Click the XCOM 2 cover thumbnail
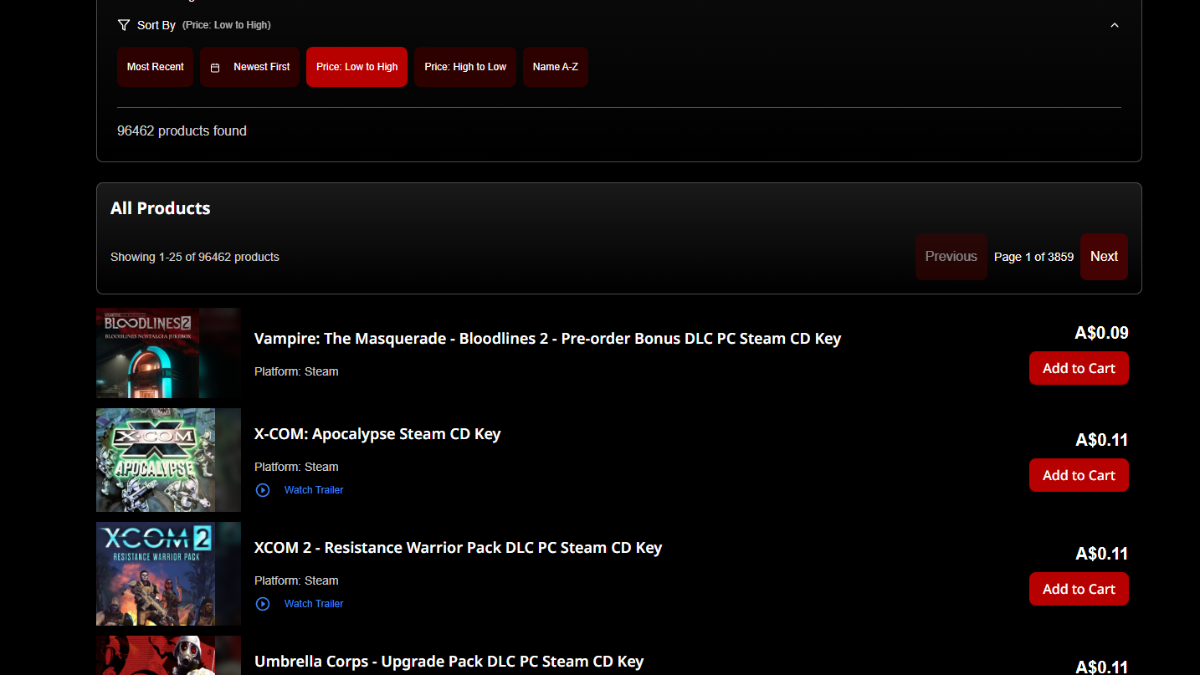This screenshot has height=675, width=1200. click(168, 574)
